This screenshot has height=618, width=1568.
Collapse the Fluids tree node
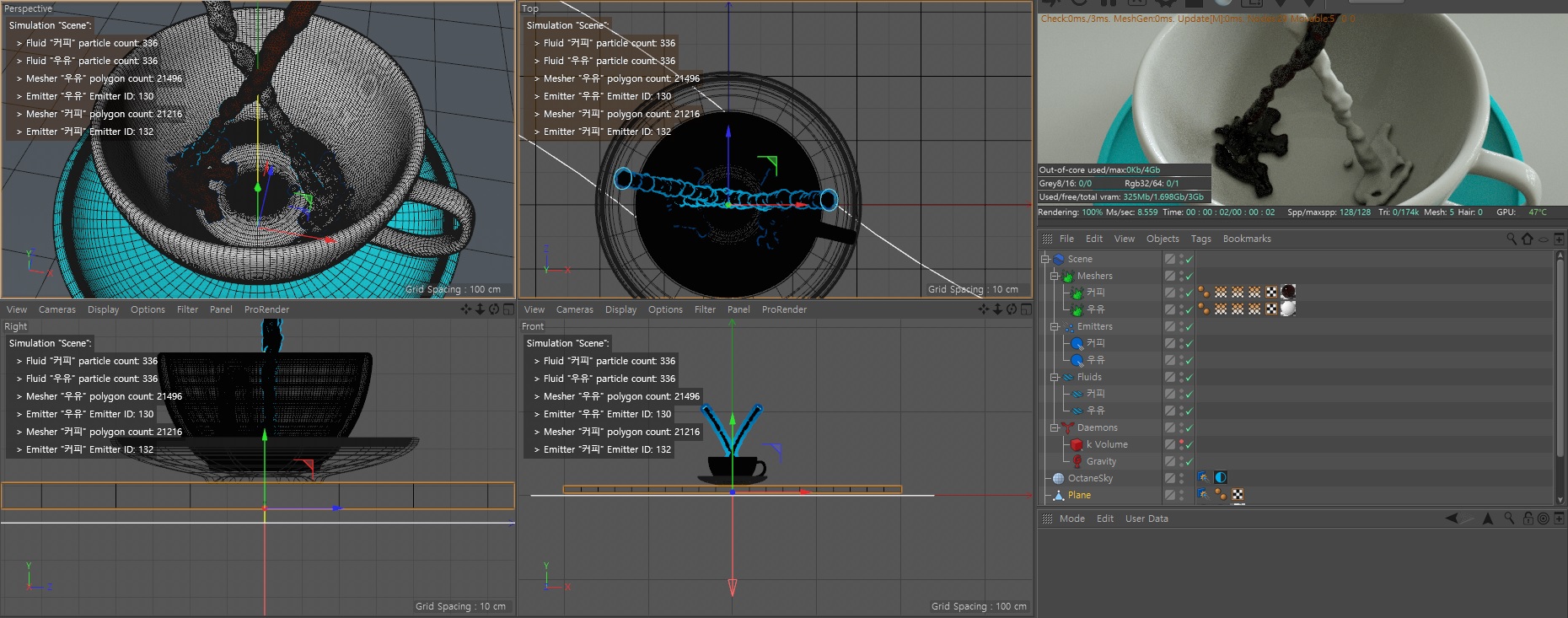pos(1055,377)
